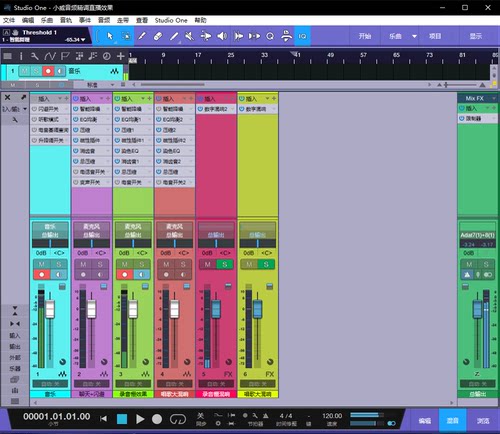
Task: Open the marker track flag icon
Action: pos(65,56)
